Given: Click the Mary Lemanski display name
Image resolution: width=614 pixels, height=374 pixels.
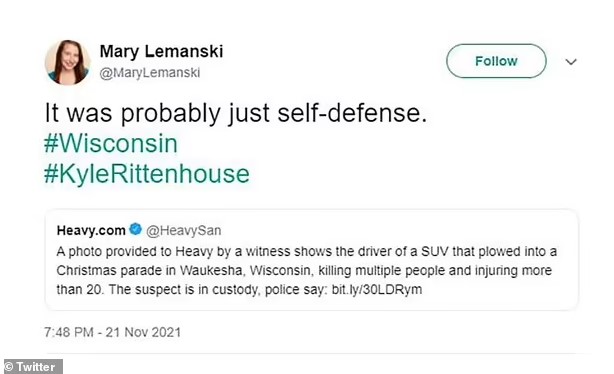Looking at the screenshot, I should [x=161, y=51].
